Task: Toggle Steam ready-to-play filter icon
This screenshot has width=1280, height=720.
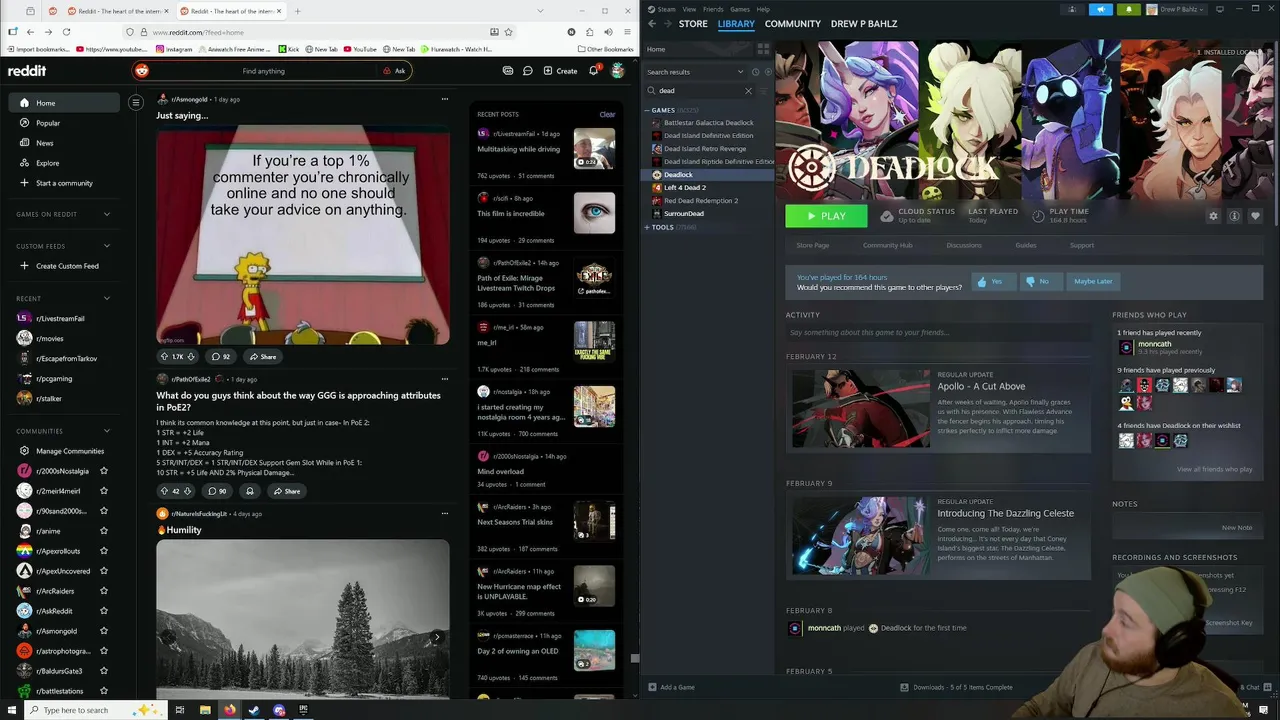Action: click(x=768, y=72)
